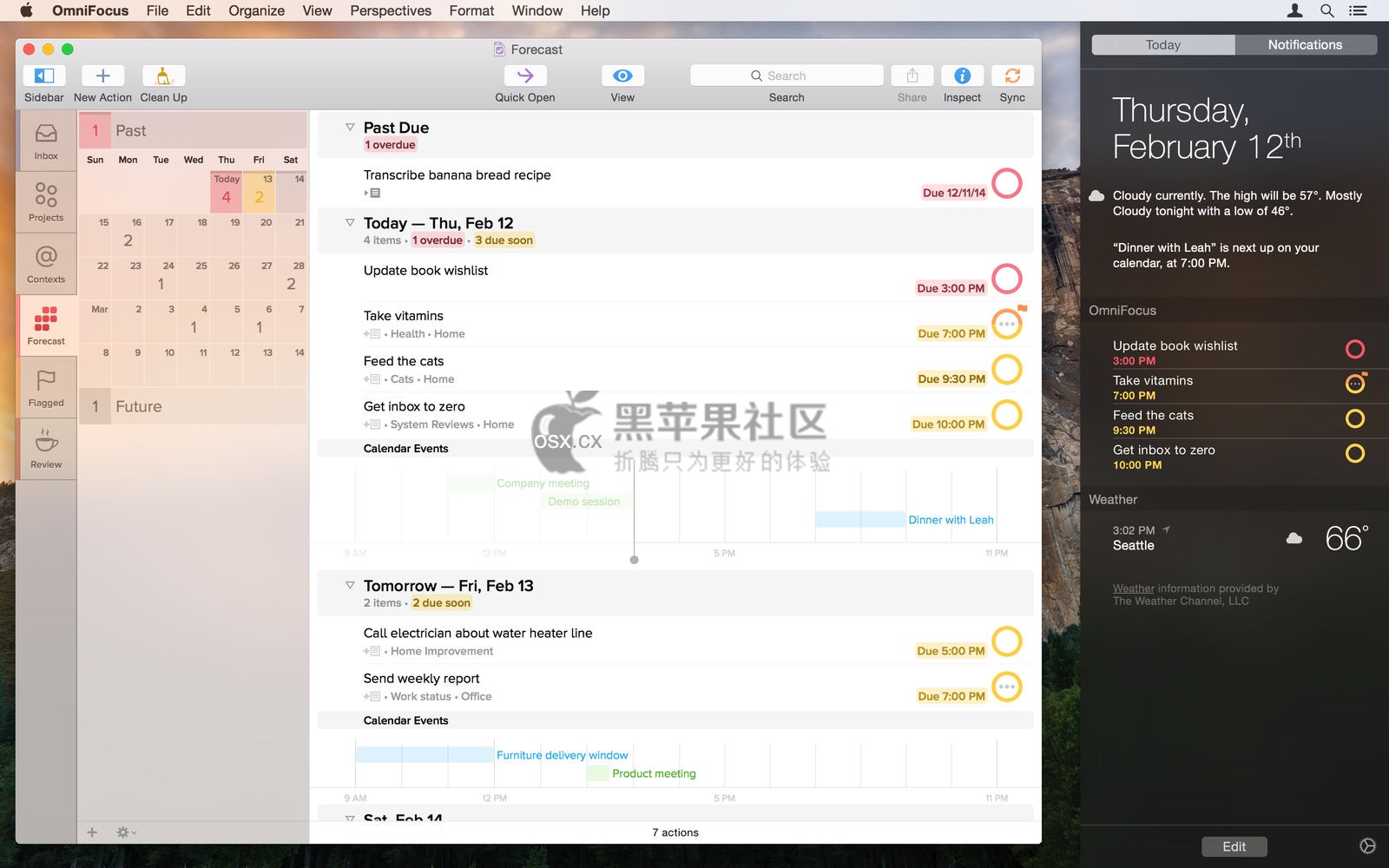Viewport: 1389px width, 868px height.
Task: Select Today cell in the forecast calendar
Action: (x=227, y=191)
